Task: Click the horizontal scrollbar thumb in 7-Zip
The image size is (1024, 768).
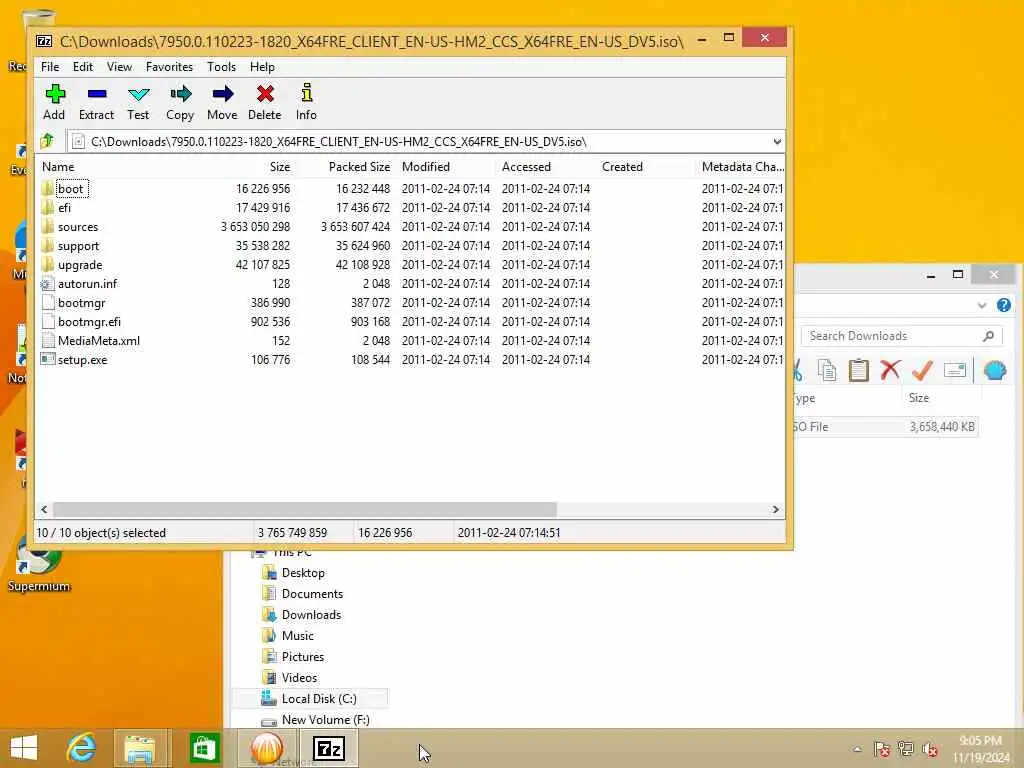Action: coord(304,509)
